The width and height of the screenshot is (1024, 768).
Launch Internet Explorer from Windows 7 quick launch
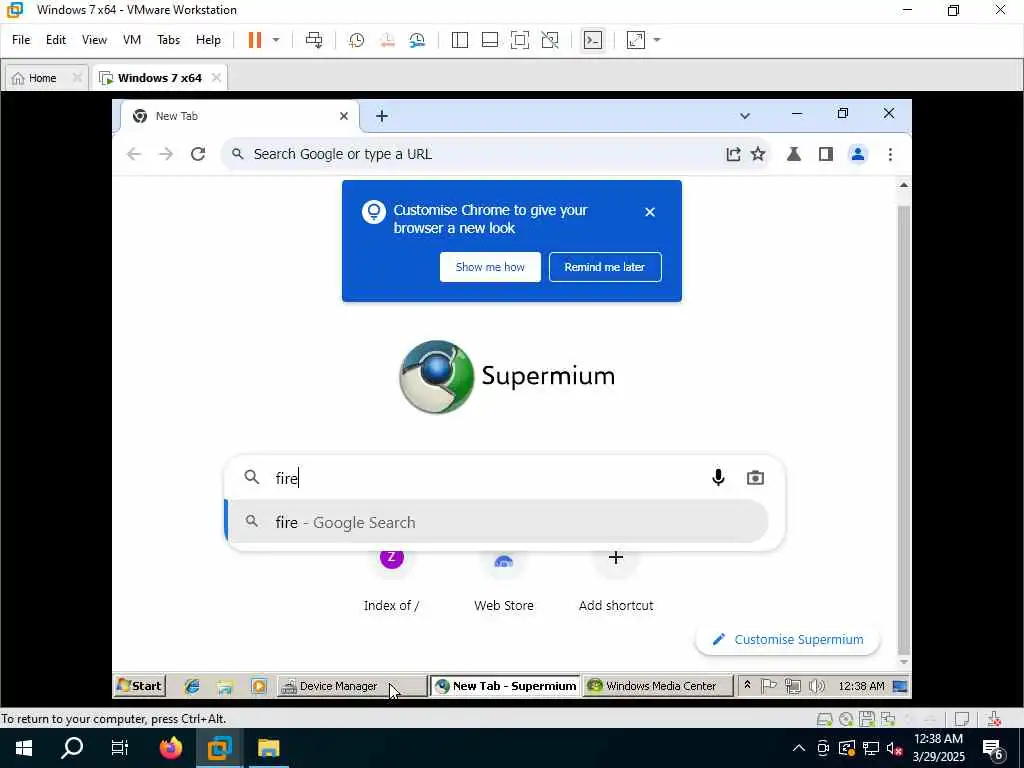point(191,686)
